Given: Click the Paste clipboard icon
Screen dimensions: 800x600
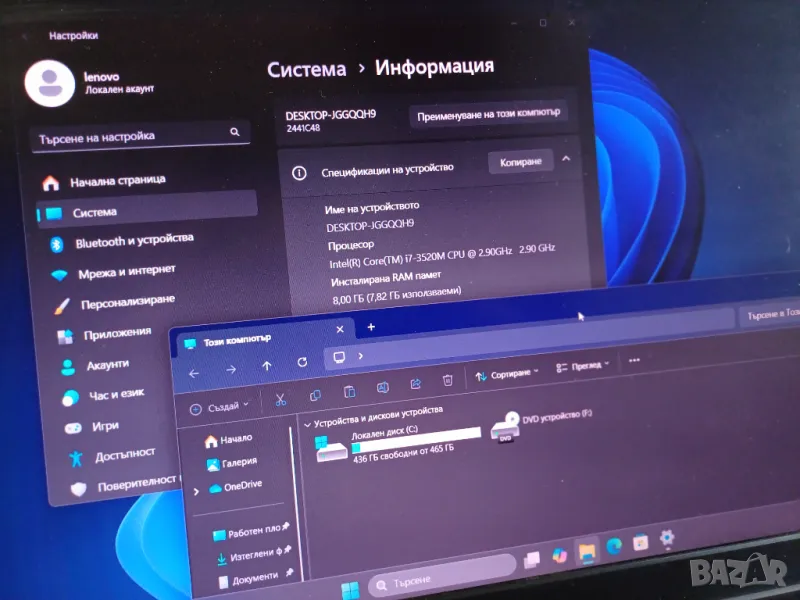Looking at the screenshot, I should coord(349,392).
